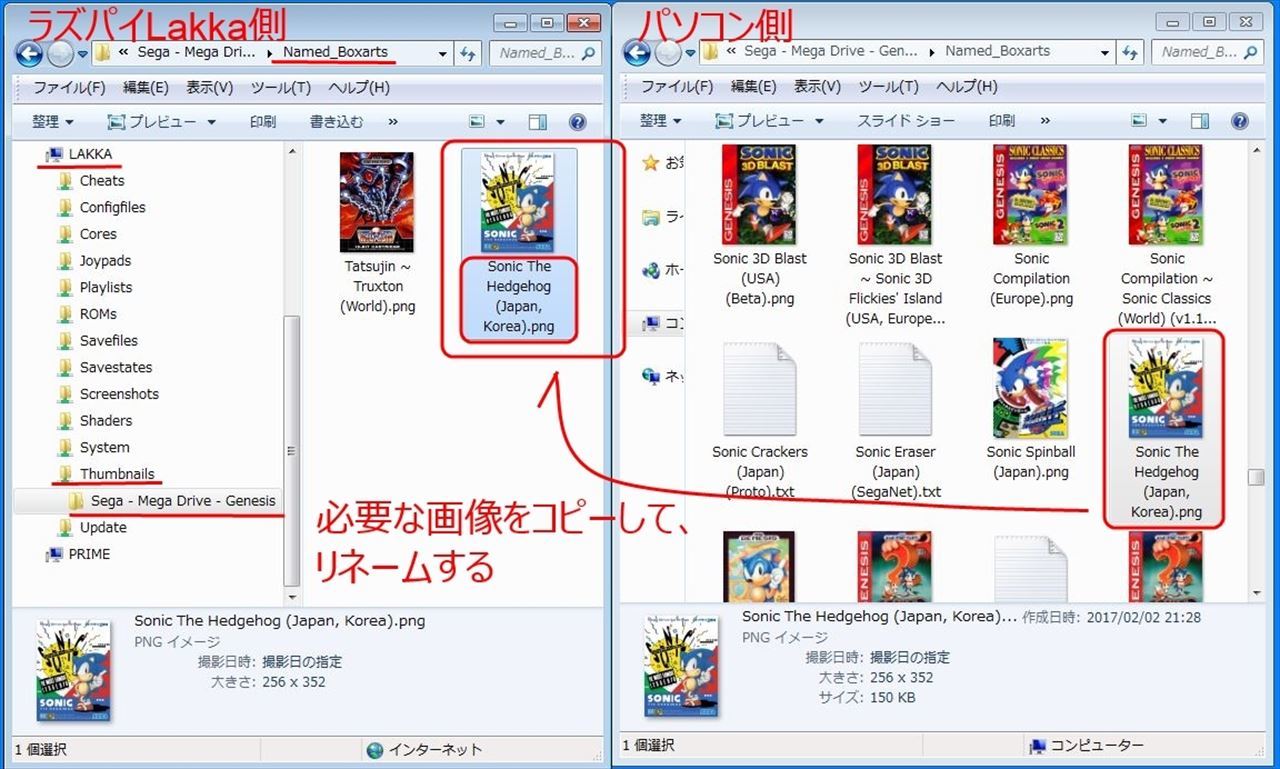Open プレビュー dropdown in left window toolbar

pyautogui.click(x=161, y=122)
